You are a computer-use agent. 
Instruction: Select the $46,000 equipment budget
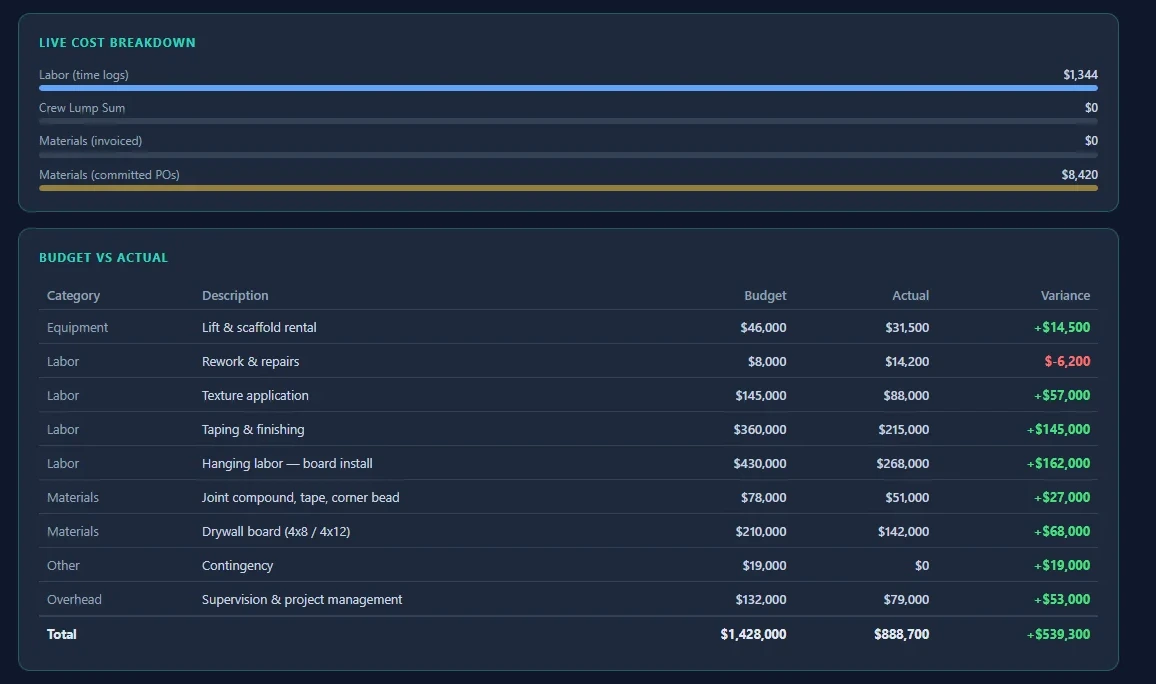pyautogui.click(x=763, y=327)
